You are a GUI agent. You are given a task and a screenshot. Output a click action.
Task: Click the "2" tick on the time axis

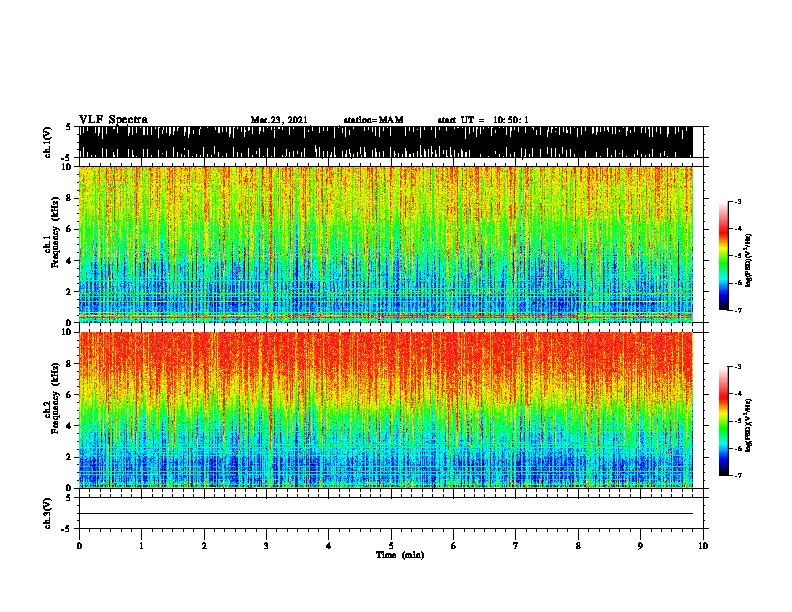tap(204, 546)
